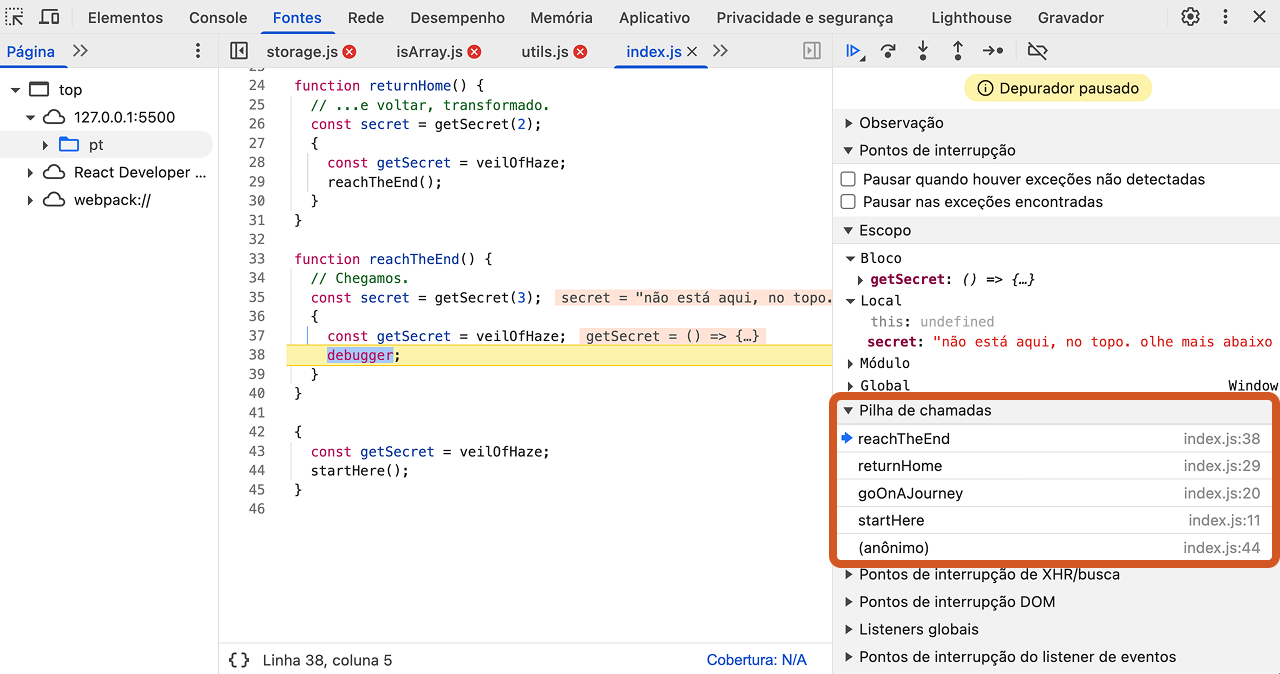
Task: Show more open file tabs chevron
Action: pyautogui.click(x=720, y=51)
